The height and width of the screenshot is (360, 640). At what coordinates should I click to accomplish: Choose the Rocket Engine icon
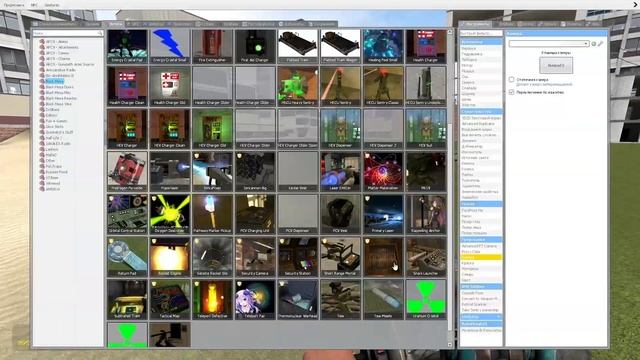pyautogui.click(x=170, y=257)
